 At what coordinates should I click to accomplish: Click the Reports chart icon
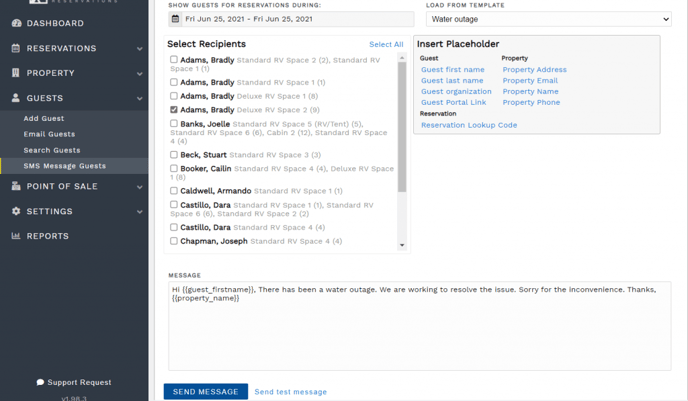click(x=16, y=236)
